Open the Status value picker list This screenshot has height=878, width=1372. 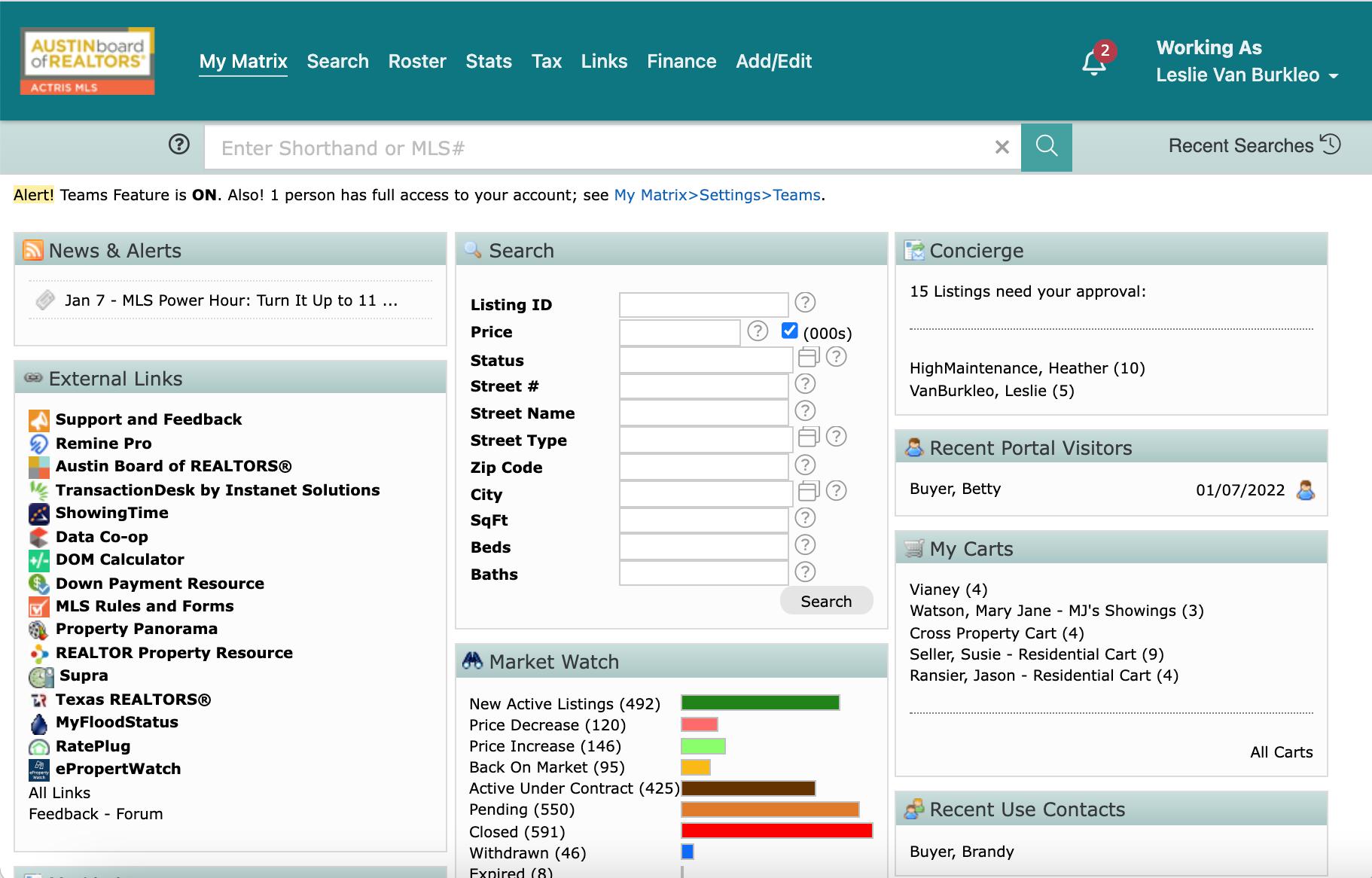point(809,357)
